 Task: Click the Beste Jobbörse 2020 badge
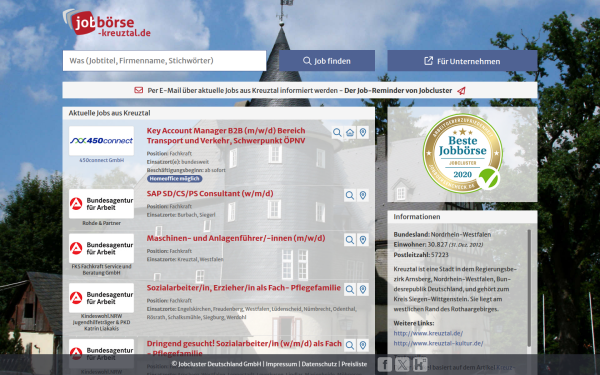point(463,153)
